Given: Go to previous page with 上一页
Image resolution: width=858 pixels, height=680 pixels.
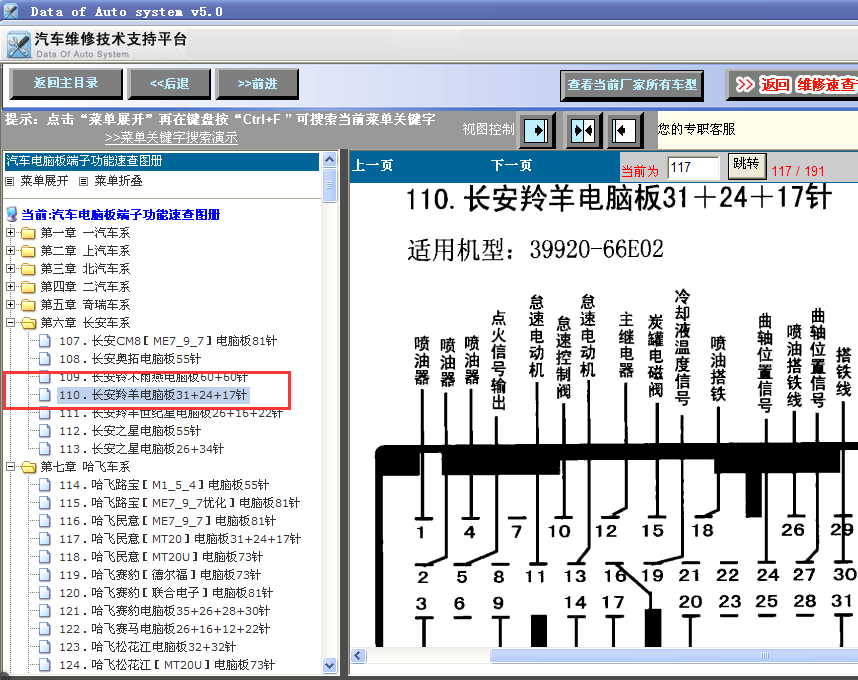Looking at the screenshot, I should pos(373,165).
